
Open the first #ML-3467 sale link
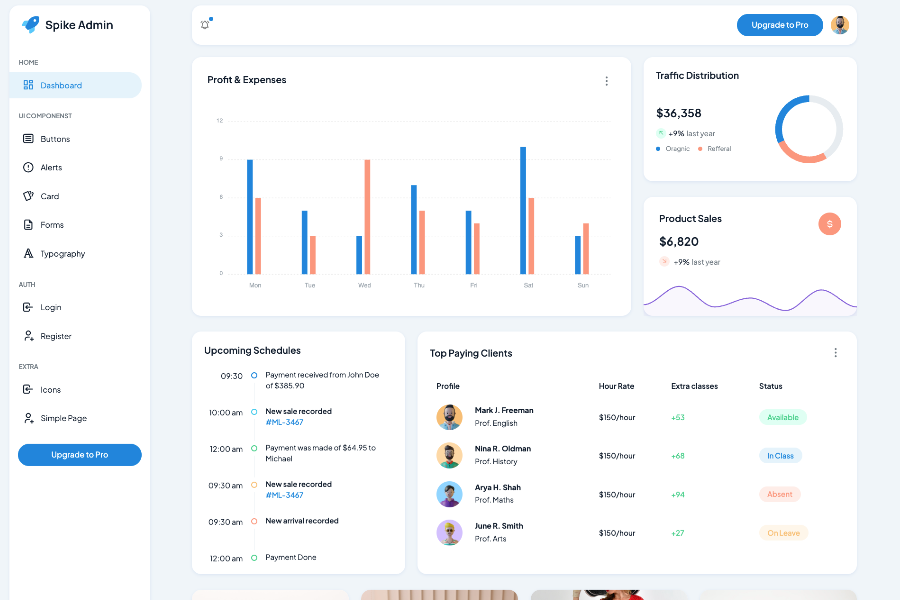point(284,423)
